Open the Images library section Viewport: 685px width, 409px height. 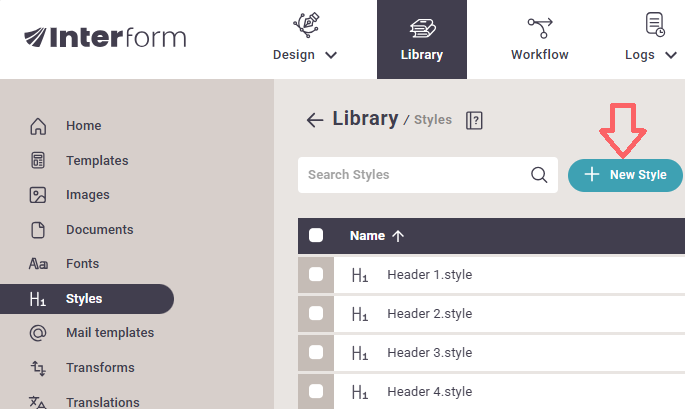point(87,195)
